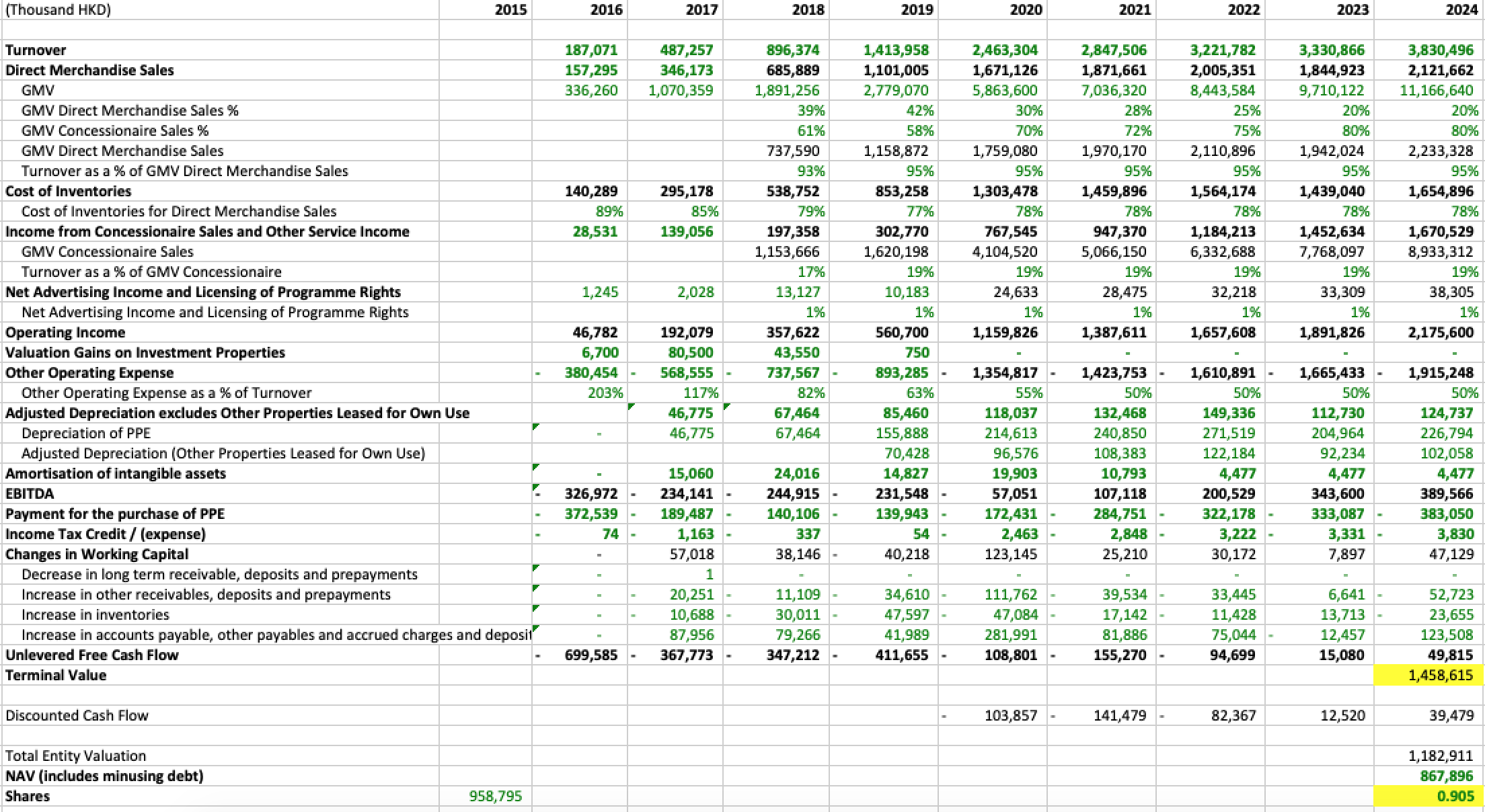This screenshot has width=1485, height=812.
Task: Click 61% in GMV Concessionaire Sales % row
Action: pos(811,131)
